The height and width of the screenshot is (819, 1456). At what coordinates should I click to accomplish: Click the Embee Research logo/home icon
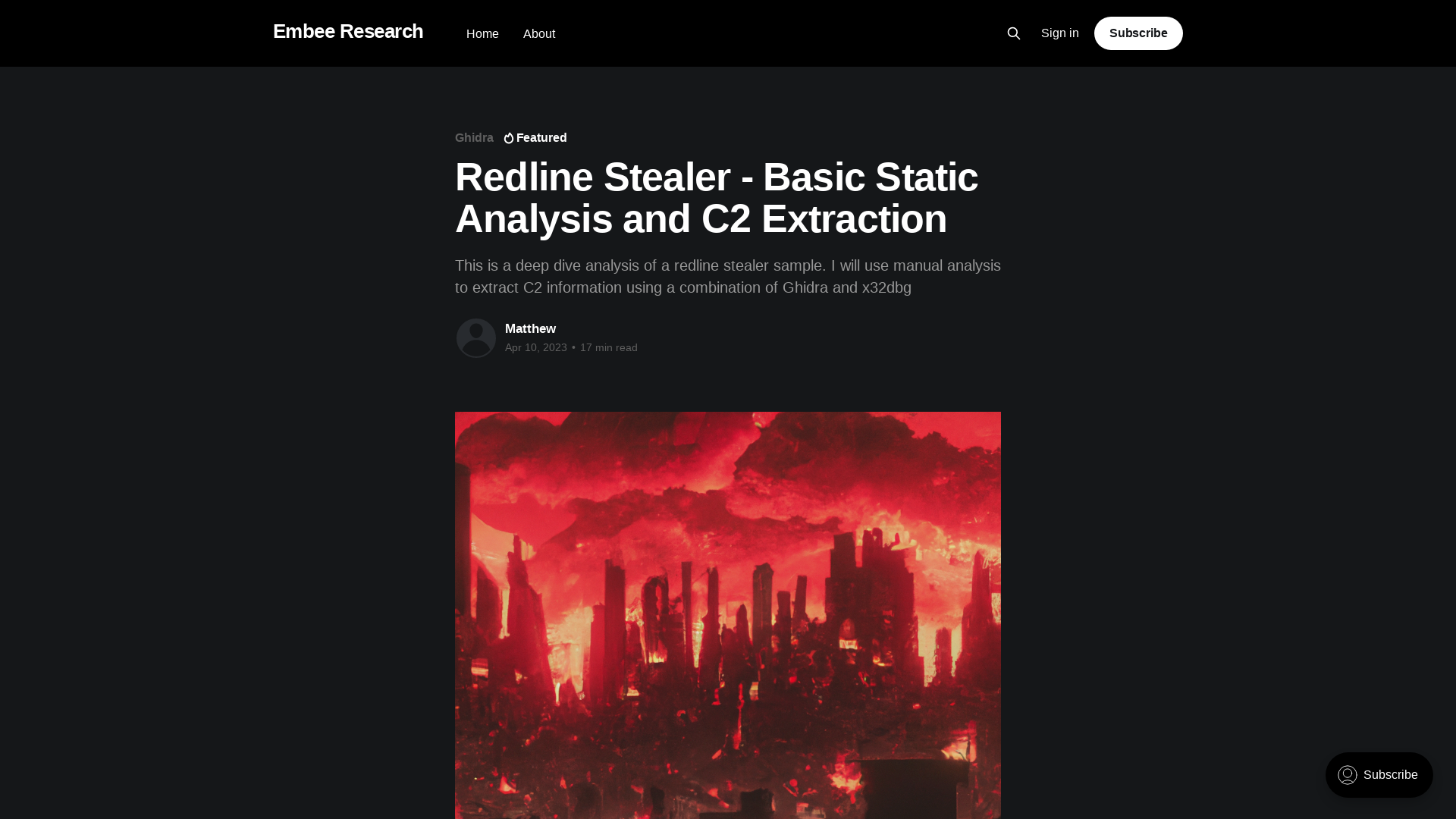348,33
